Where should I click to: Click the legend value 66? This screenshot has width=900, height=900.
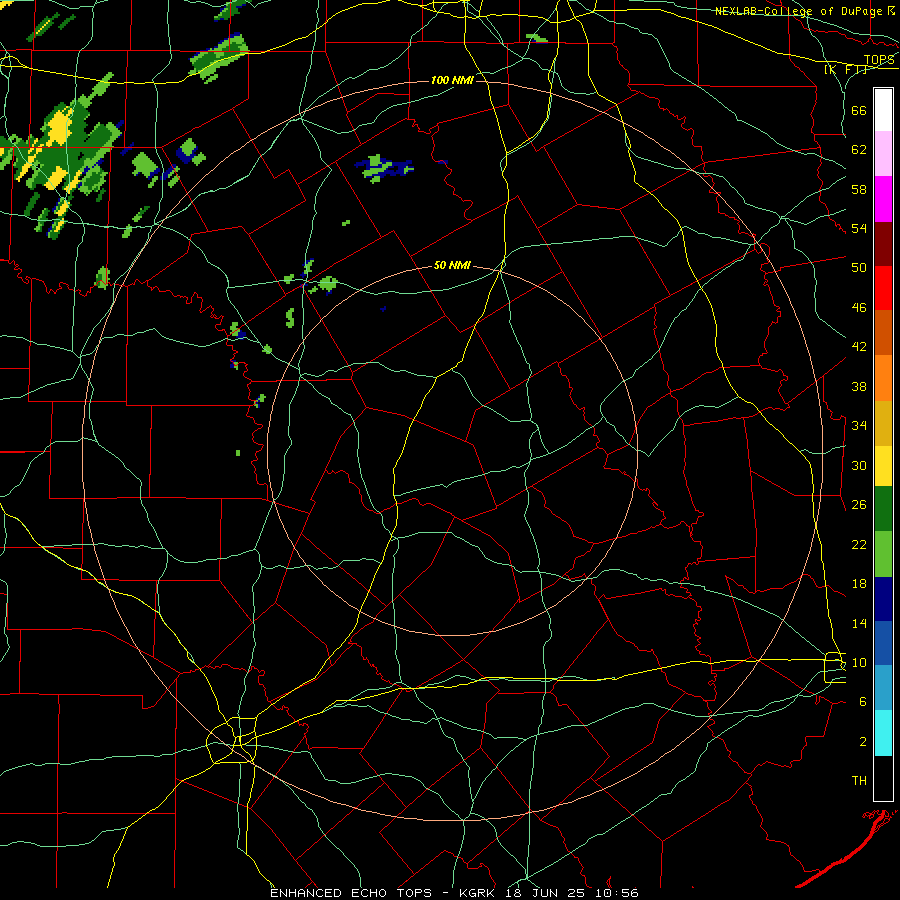[859, 110]
